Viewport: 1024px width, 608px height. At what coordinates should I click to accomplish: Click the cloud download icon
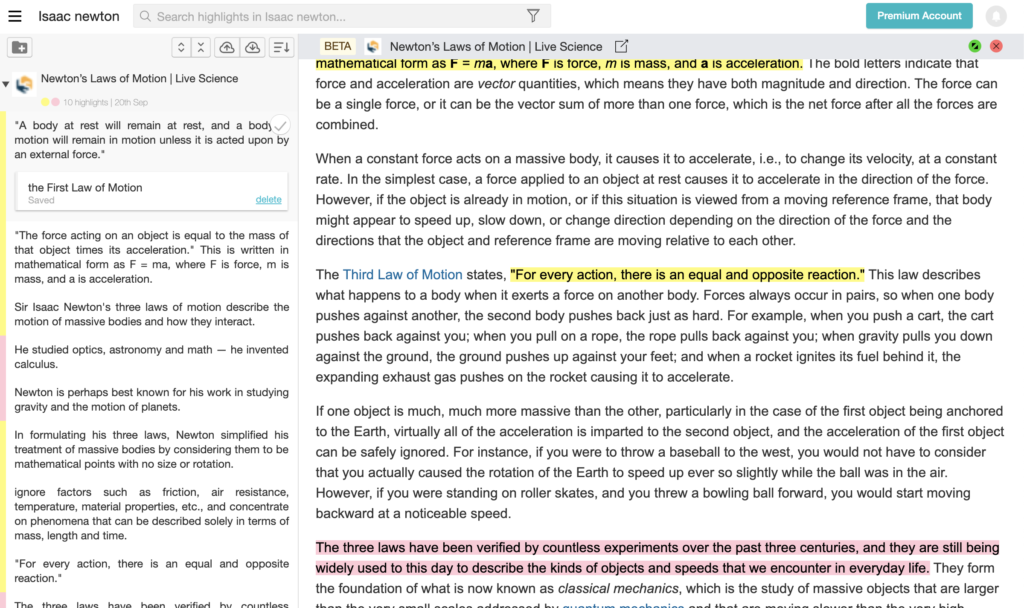coord(252,47)
